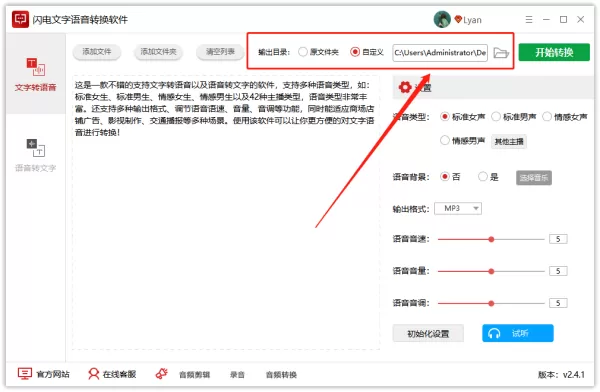600x392 pixels.
Task: Click the output directory path field
Action: point(440,52)
